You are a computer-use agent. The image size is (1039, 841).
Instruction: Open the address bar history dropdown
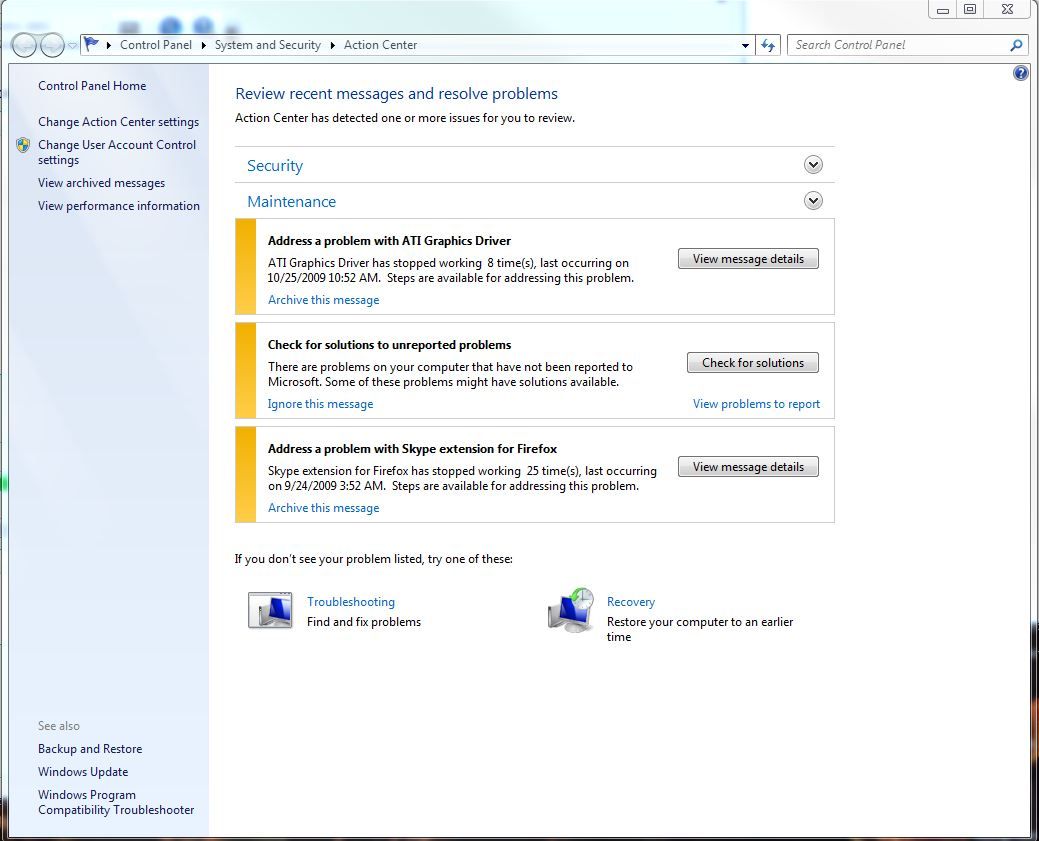[x=744, y=45]
